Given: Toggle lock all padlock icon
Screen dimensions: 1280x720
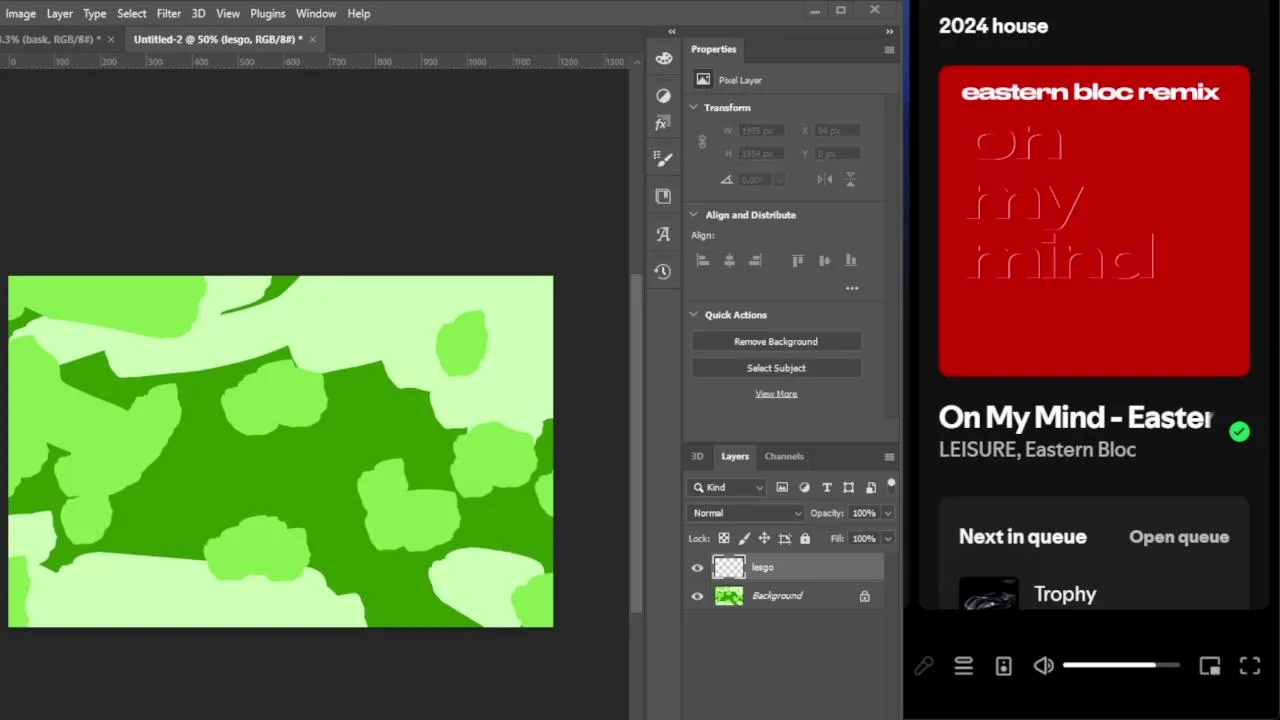Looking at the screenshot, I should pyautogui.click(x=805, y=538).
